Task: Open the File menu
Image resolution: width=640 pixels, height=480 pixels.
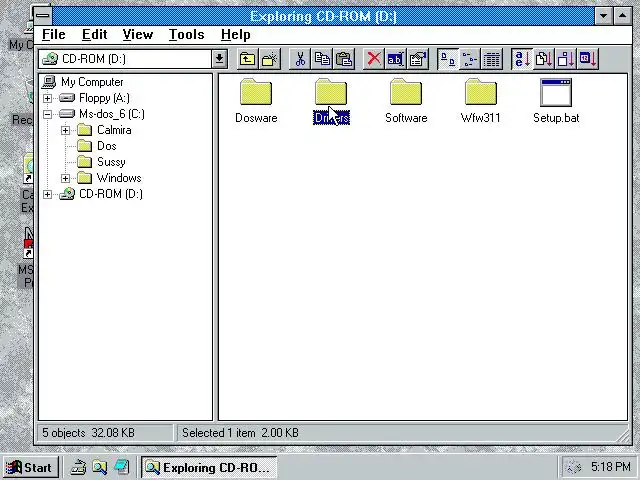Action: (x=53, y=35)
